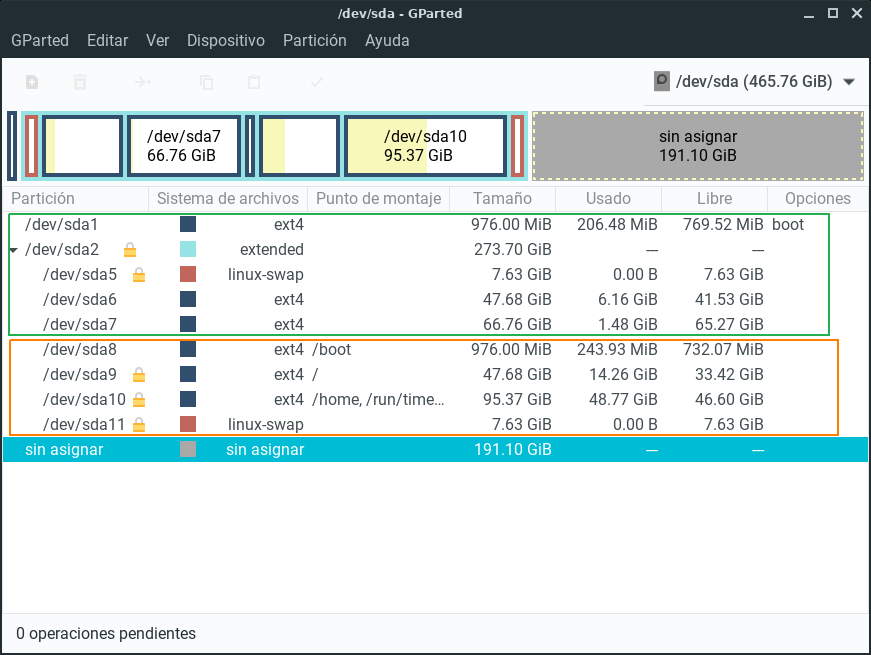
Task: Open the Ayuda menu
Action: click(x=387, y=41)
